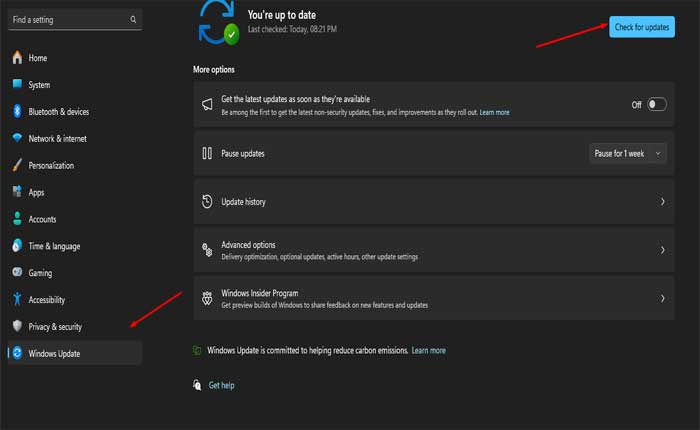Open the Home settings page
The width and height of the screenshot is (700, 430).
(x=75, y=58)
